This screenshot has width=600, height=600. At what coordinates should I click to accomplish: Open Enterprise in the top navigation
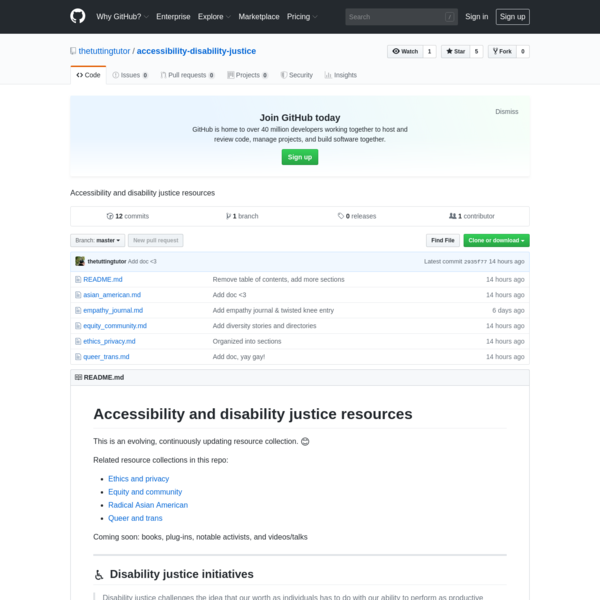173,17
